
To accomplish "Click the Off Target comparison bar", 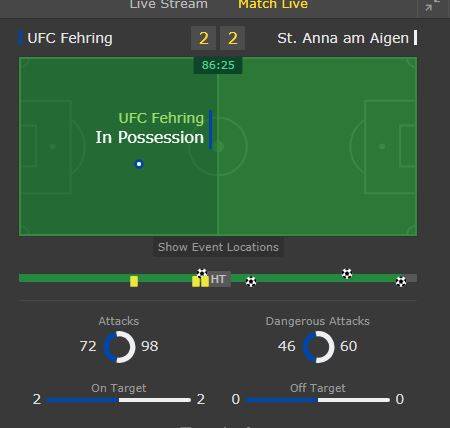I will pyautogui.click(x=317, y=400).
